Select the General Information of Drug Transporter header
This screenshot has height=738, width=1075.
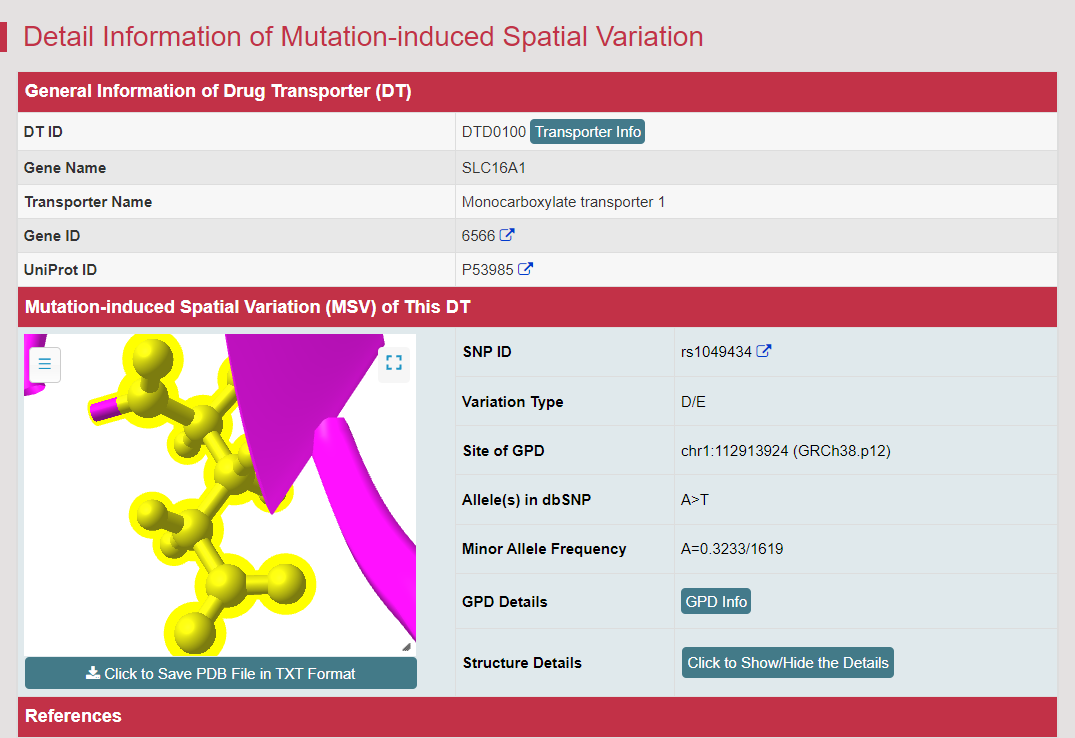[218, 91]
